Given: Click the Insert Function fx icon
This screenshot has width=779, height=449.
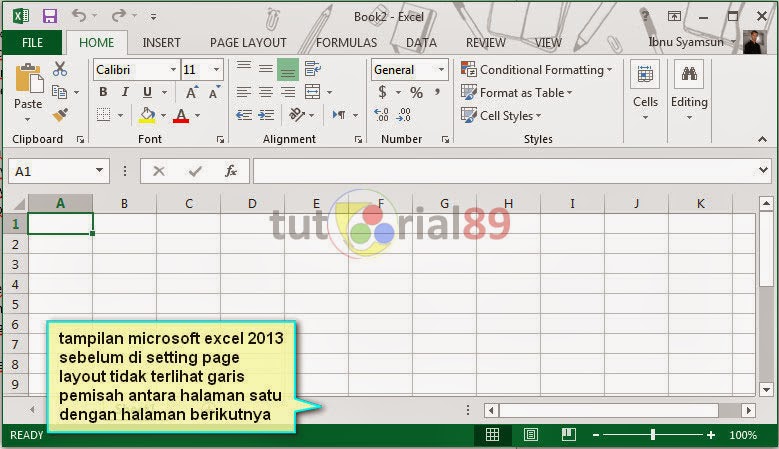Looking at the screenshot, I should [231, 171].
